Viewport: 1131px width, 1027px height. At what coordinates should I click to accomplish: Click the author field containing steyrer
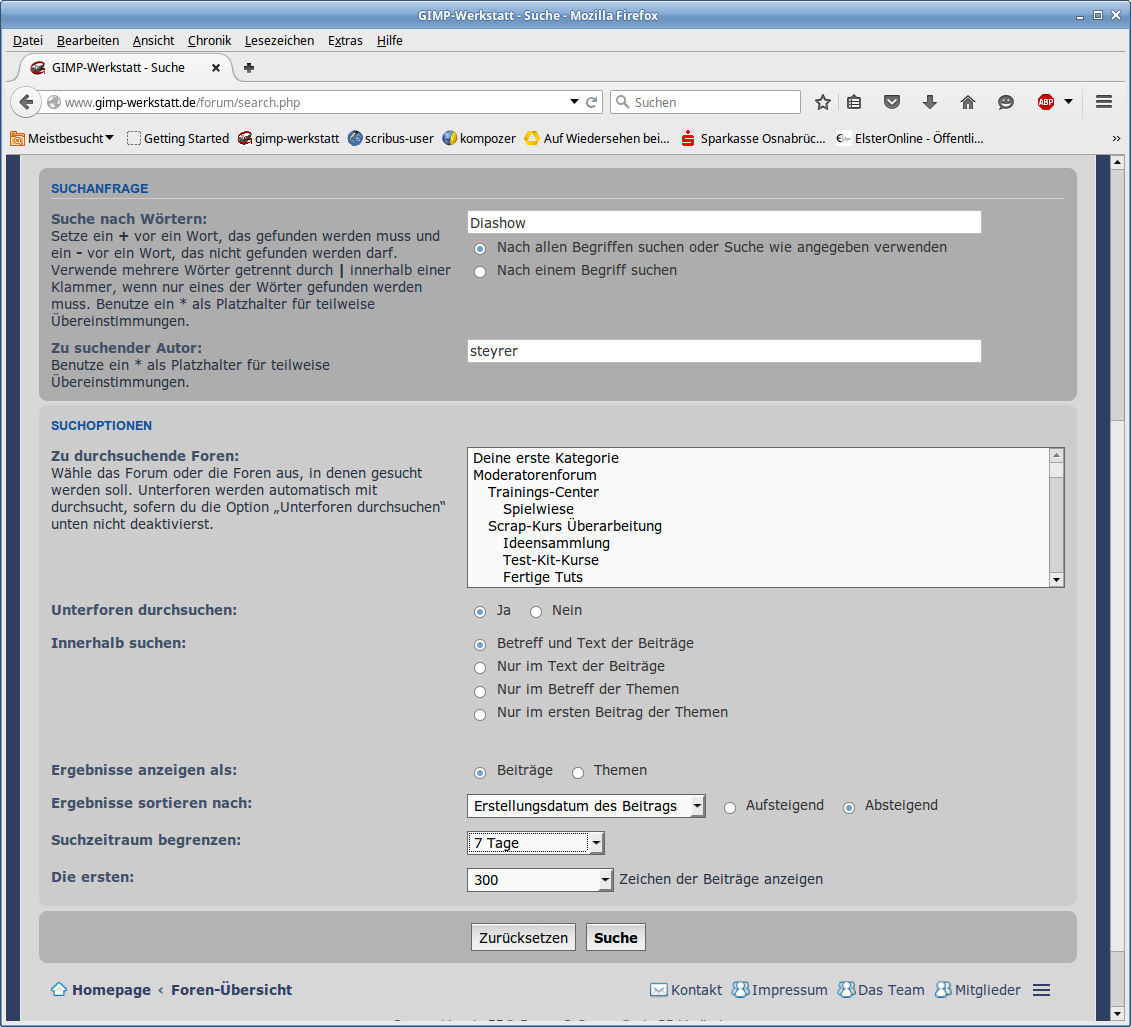pyautogui.click(x=724, y=351)
